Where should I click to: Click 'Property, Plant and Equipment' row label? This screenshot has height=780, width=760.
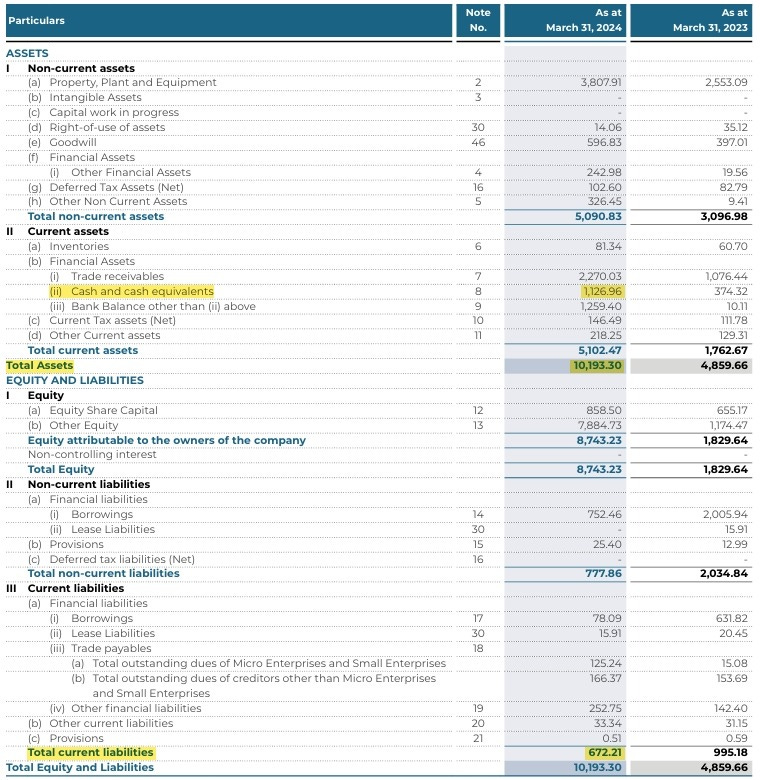(133, 83)
